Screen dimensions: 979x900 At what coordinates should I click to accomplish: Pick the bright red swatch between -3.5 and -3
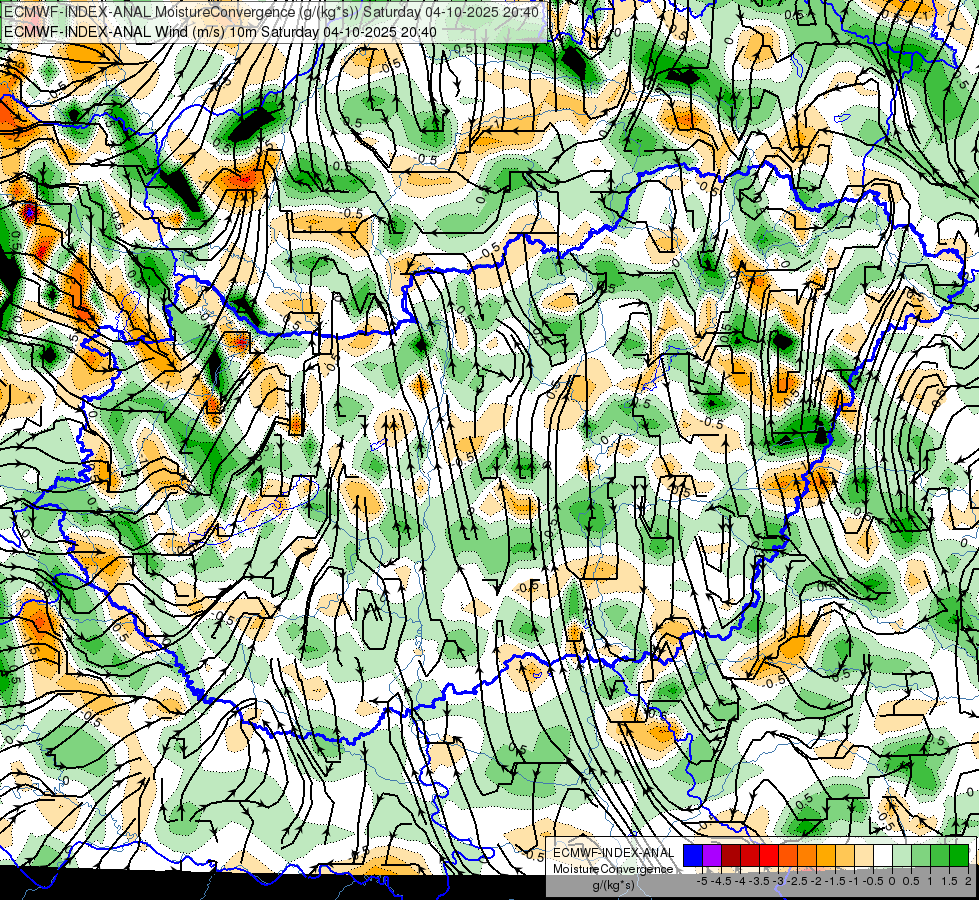[769, 856]
